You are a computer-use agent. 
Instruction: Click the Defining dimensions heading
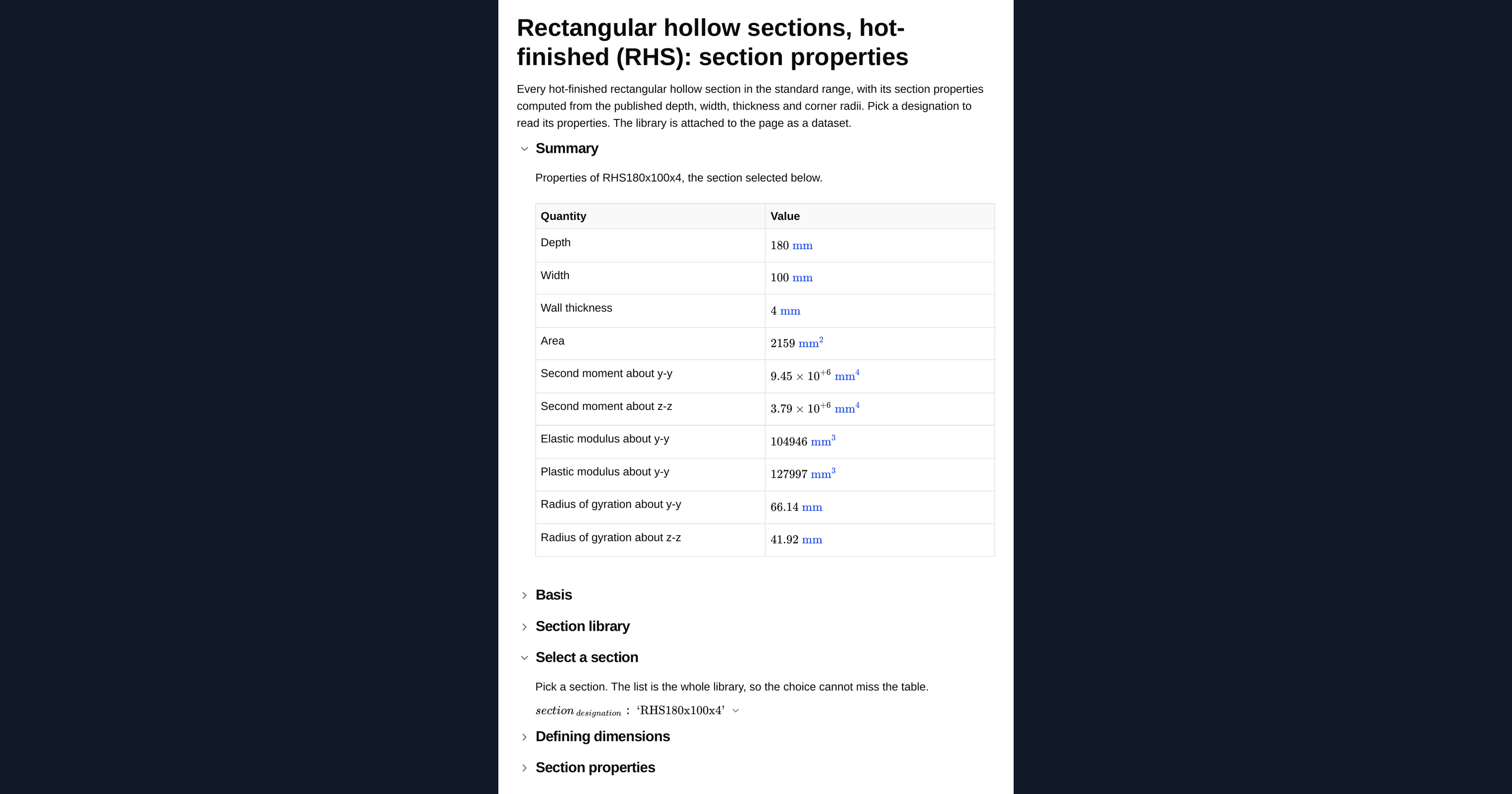602,736
